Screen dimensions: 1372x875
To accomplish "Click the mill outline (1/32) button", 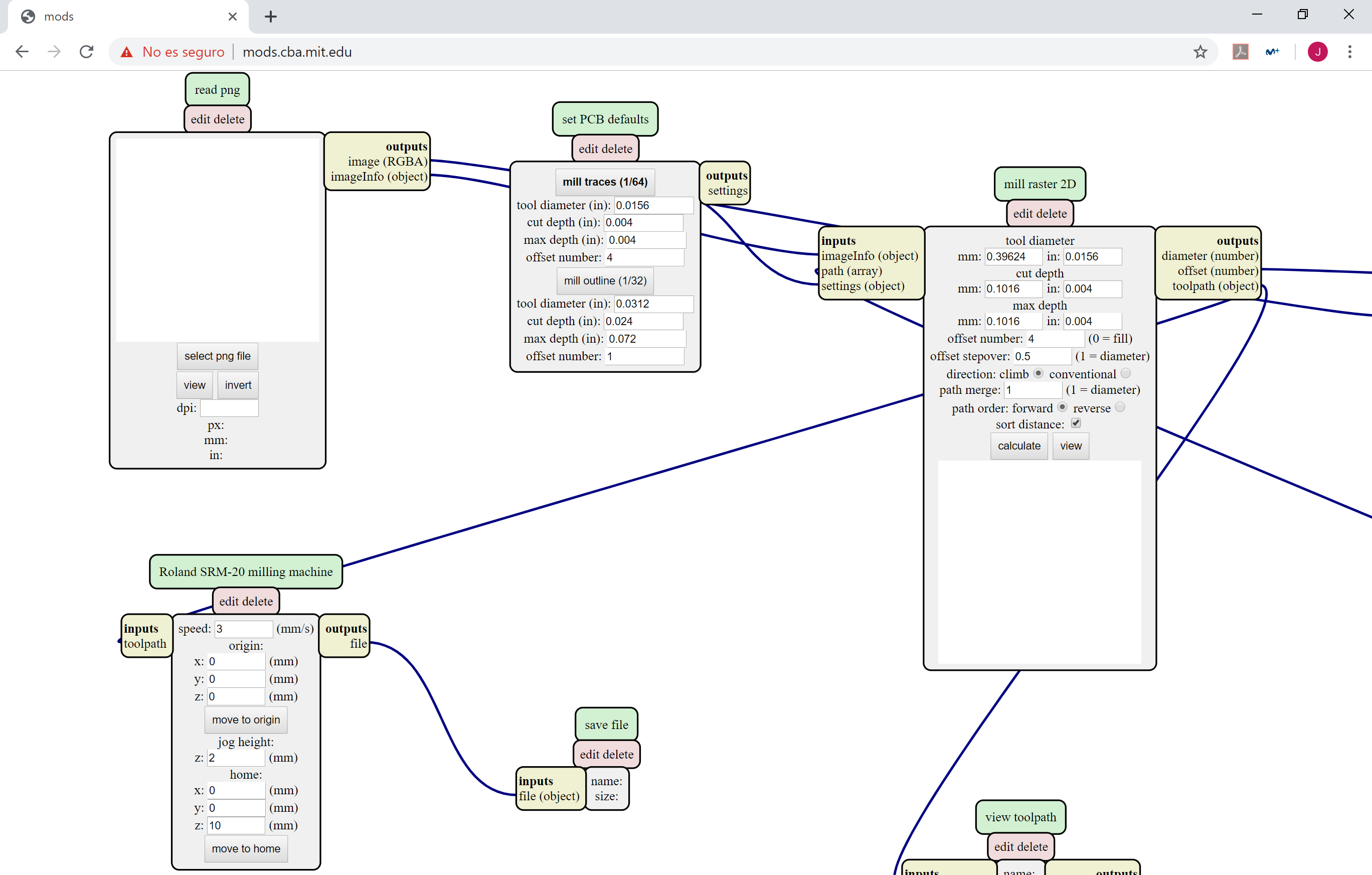I will [605, 280].
